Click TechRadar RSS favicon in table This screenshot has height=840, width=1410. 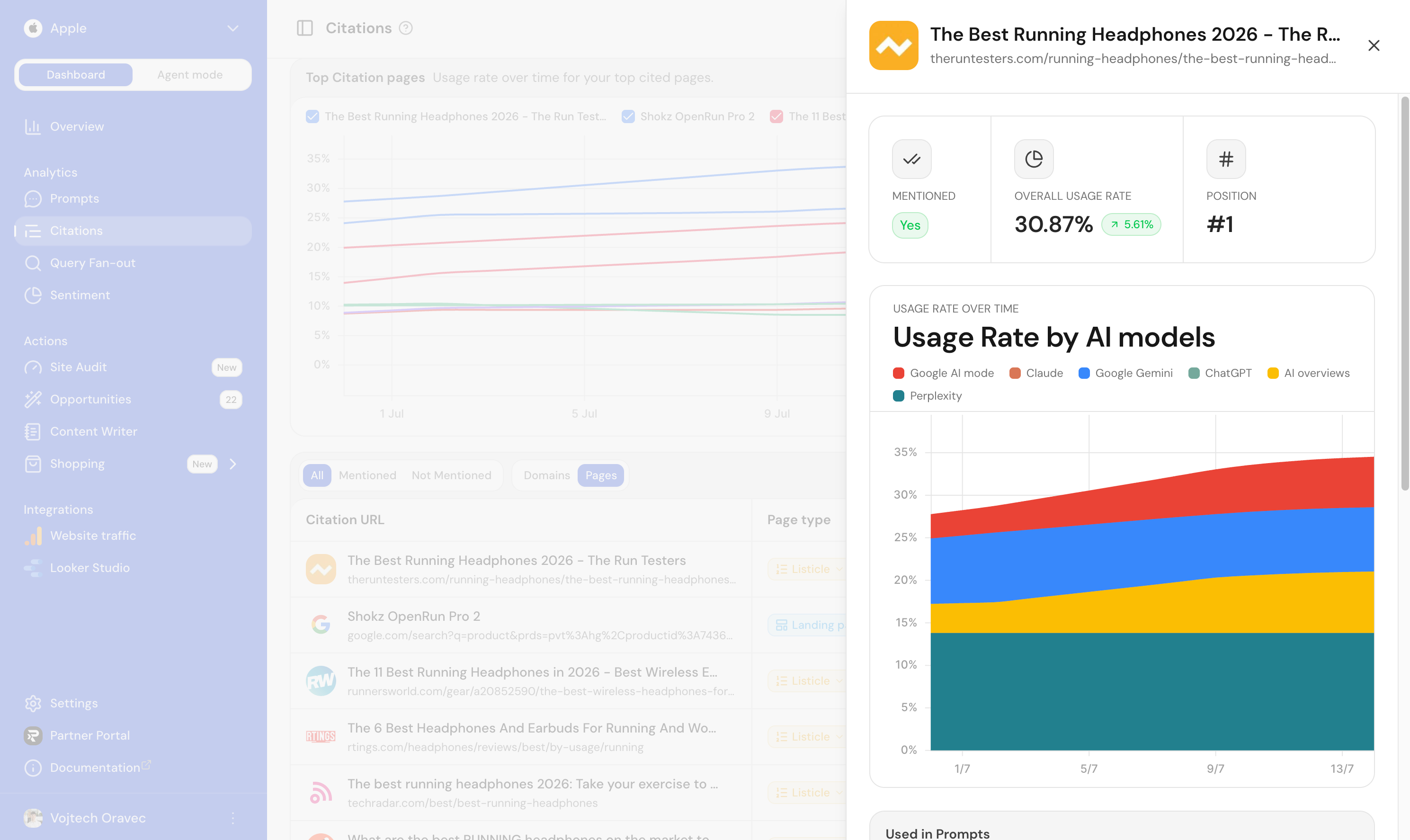[321, 793]
